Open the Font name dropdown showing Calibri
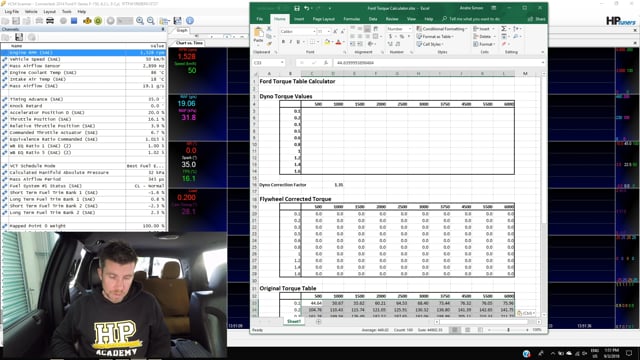This screenshot has height=360, width=640. (314, 31)
